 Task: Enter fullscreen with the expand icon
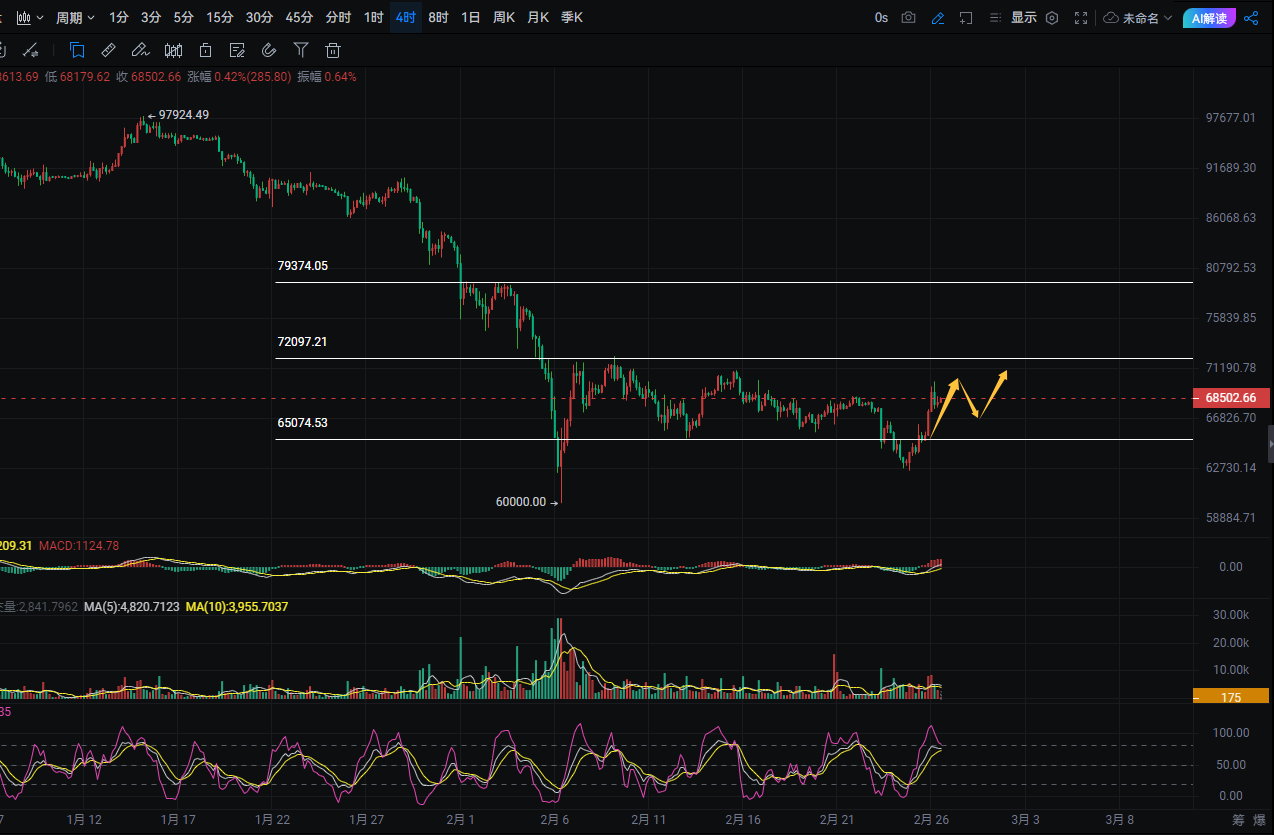click(x=1080, y=17)
